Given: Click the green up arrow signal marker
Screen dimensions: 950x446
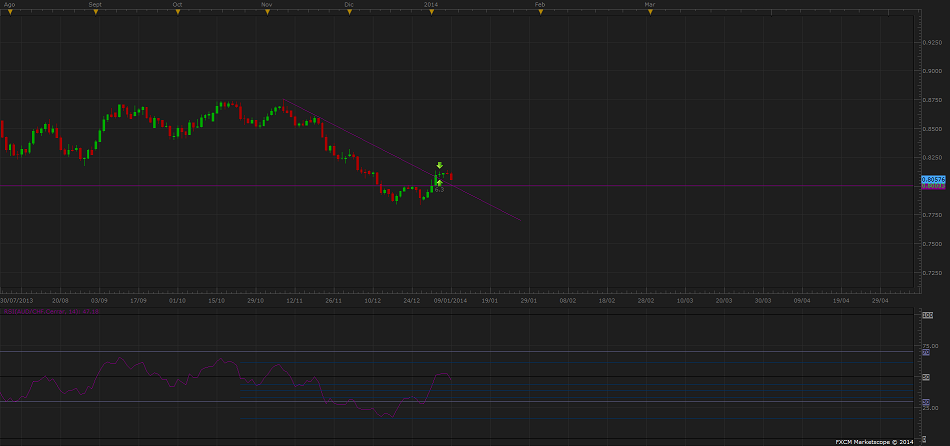Looking at the screenshot, I should 439,182.
